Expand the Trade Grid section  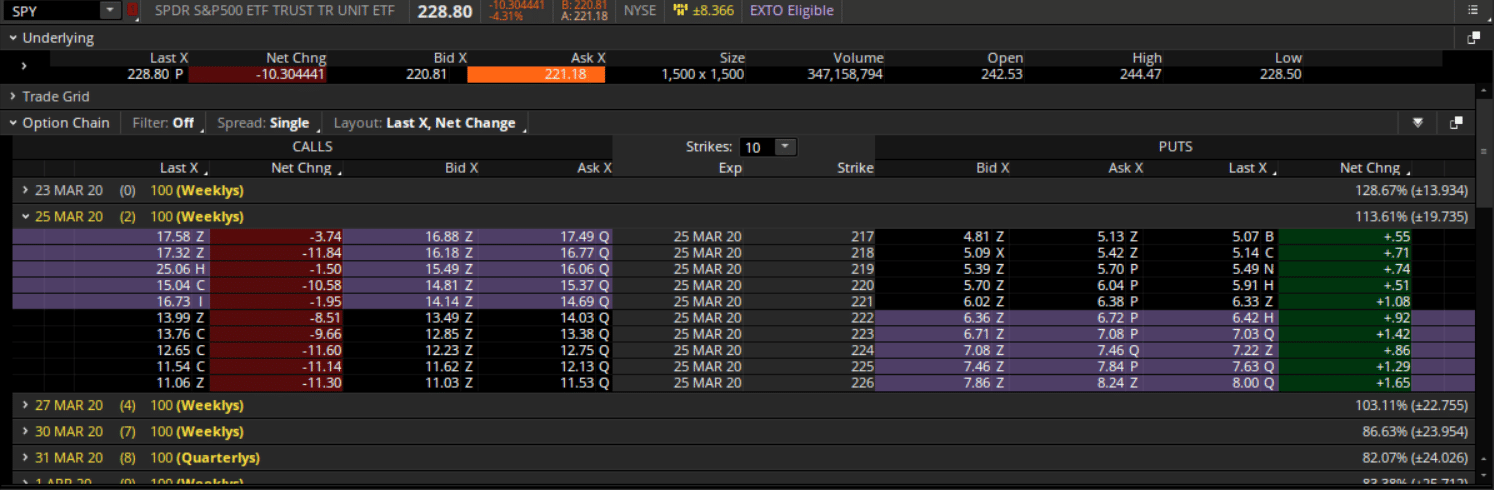tap(14, 97)
